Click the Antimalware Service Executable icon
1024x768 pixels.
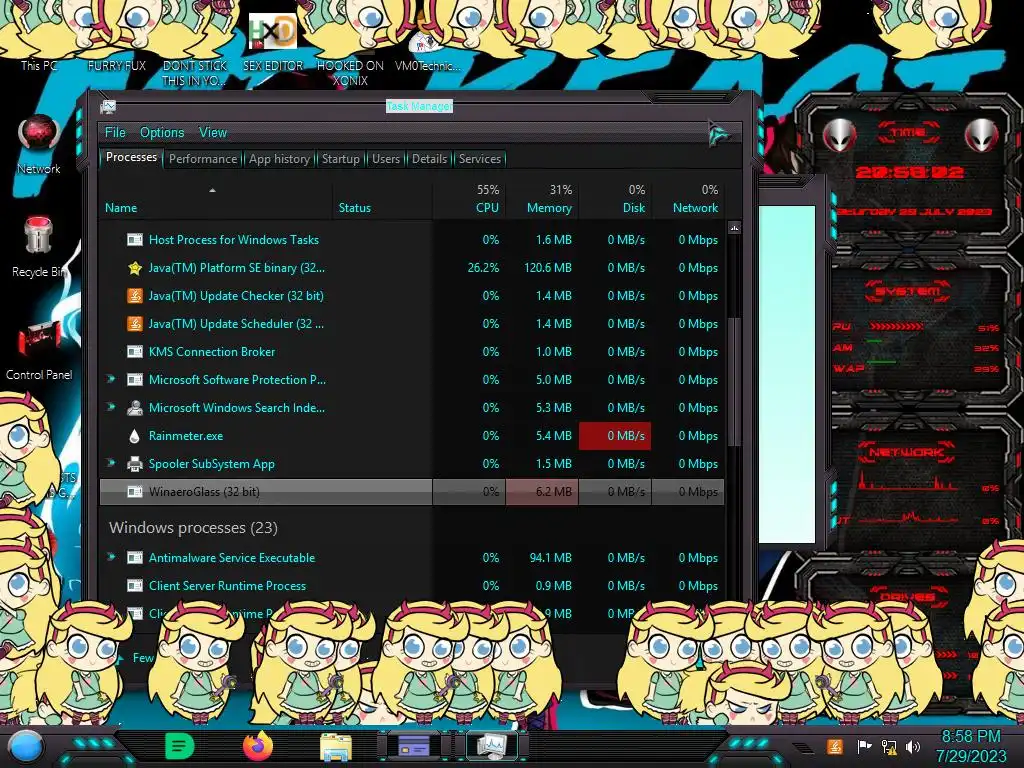(x=135, y=558)
